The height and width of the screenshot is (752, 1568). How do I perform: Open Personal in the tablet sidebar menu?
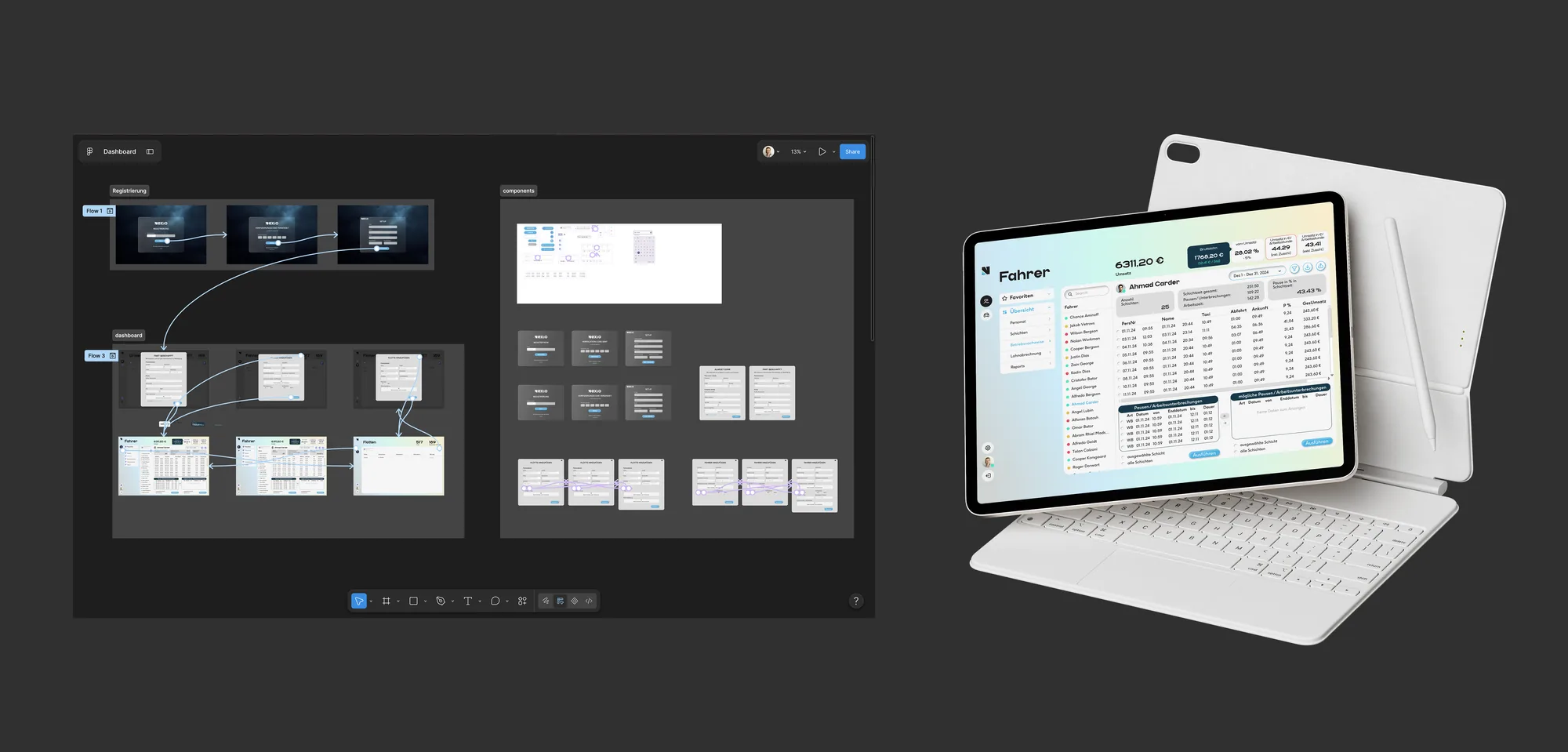click(1018, 322)
